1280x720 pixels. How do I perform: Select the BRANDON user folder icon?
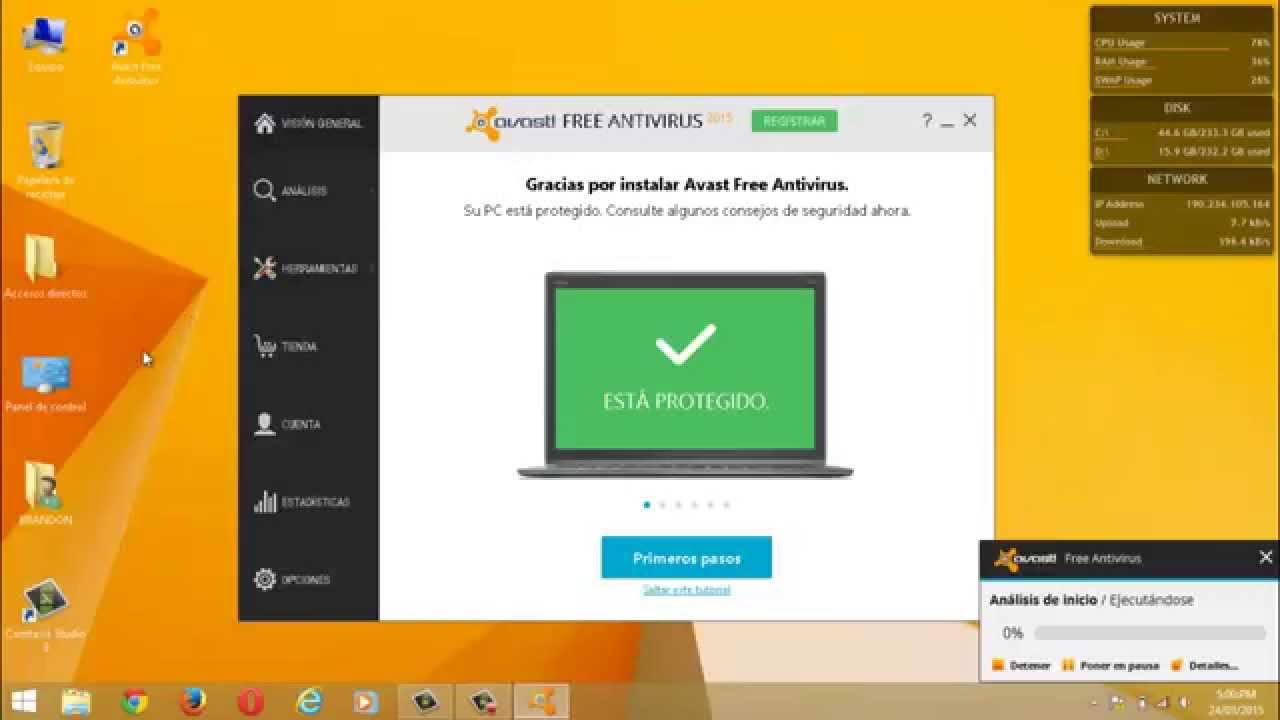point(45,493)
